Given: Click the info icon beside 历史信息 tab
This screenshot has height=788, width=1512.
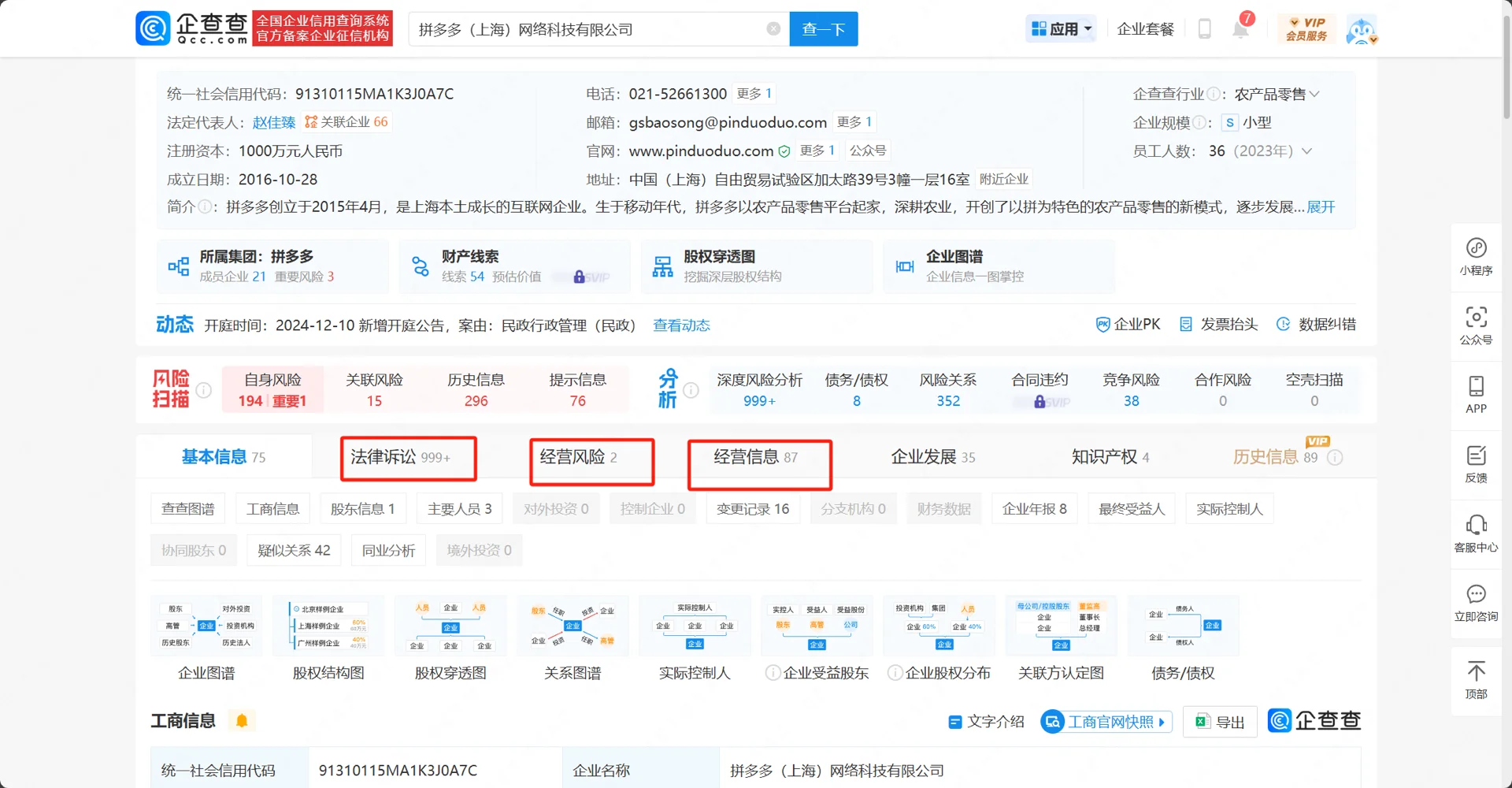Looking at the screenshot, I should 1335,458.
